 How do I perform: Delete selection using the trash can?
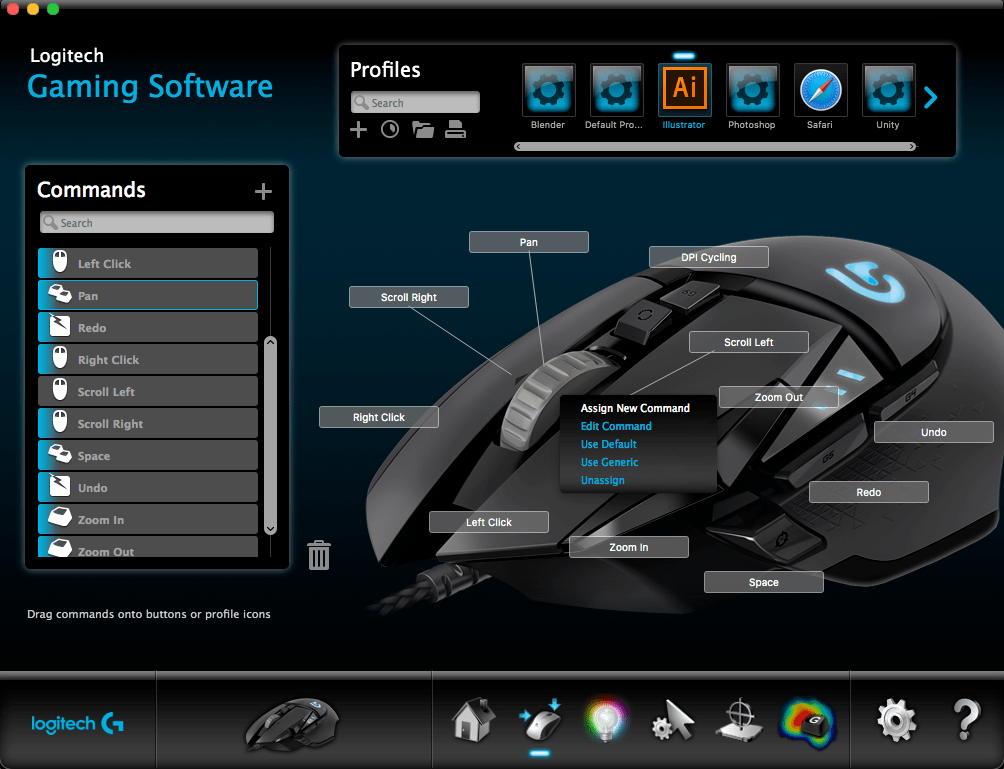[319, 554]
